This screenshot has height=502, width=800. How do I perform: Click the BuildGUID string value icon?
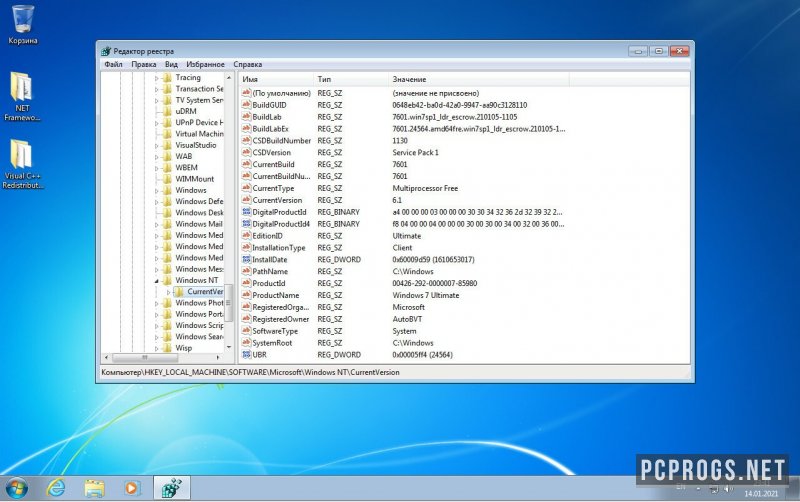[x=246, y=105]
